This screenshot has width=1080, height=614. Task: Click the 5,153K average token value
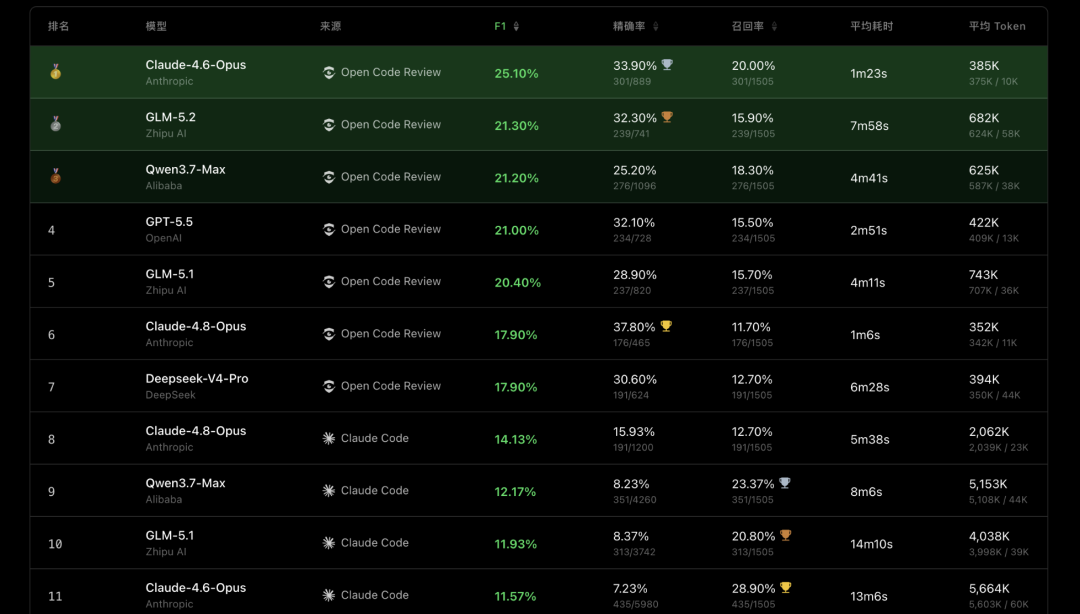point(988,484)
